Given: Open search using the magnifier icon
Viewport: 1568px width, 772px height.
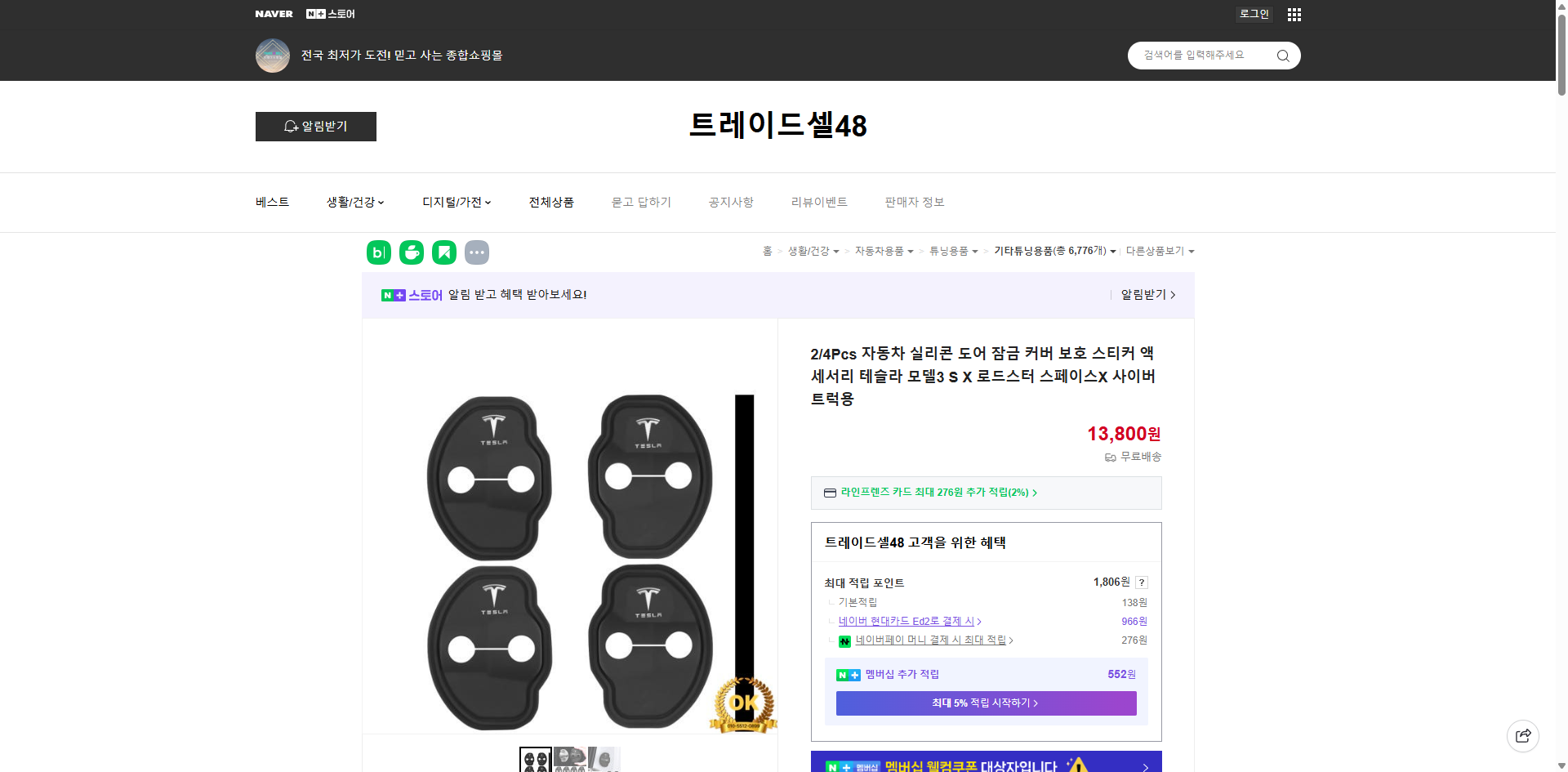Looking at the screenshot, I should pyautogui.click(x=1282, y=55).
